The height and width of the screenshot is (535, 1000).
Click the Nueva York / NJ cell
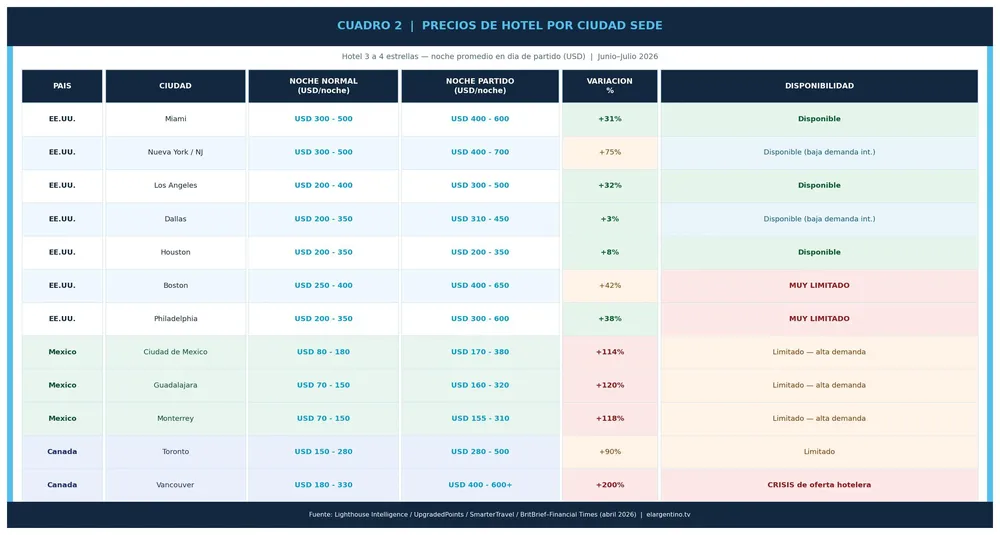pos(175,152)
